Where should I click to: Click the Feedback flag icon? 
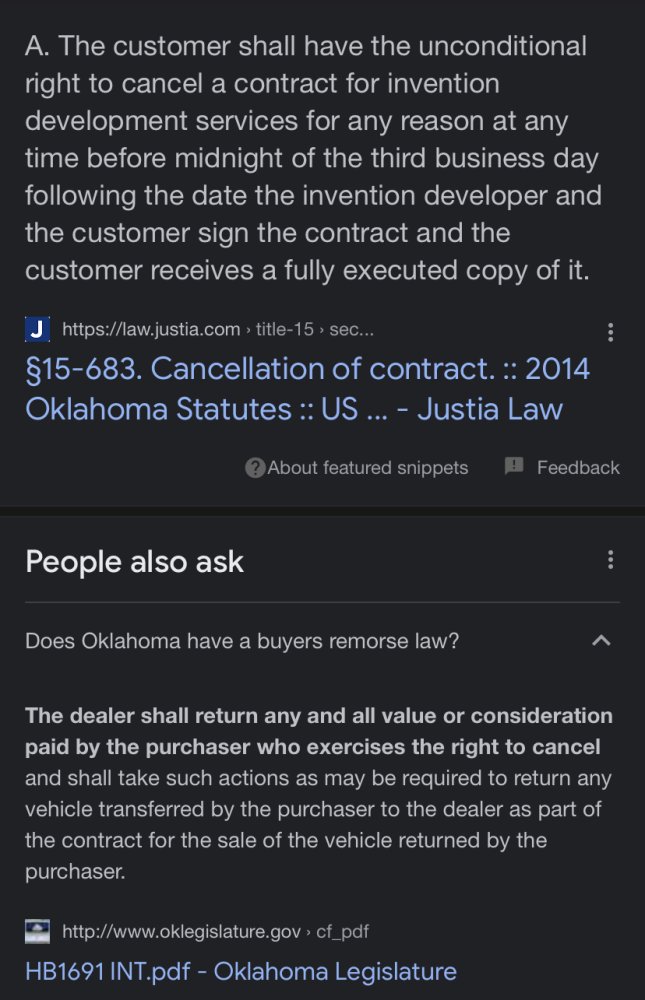(x=514, y=466)
